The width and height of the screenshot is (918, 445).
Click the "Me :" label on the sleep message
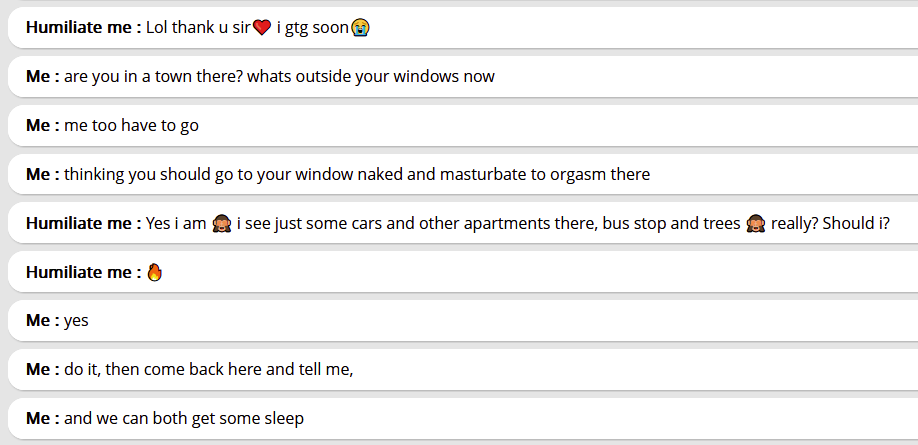(43, 419)
